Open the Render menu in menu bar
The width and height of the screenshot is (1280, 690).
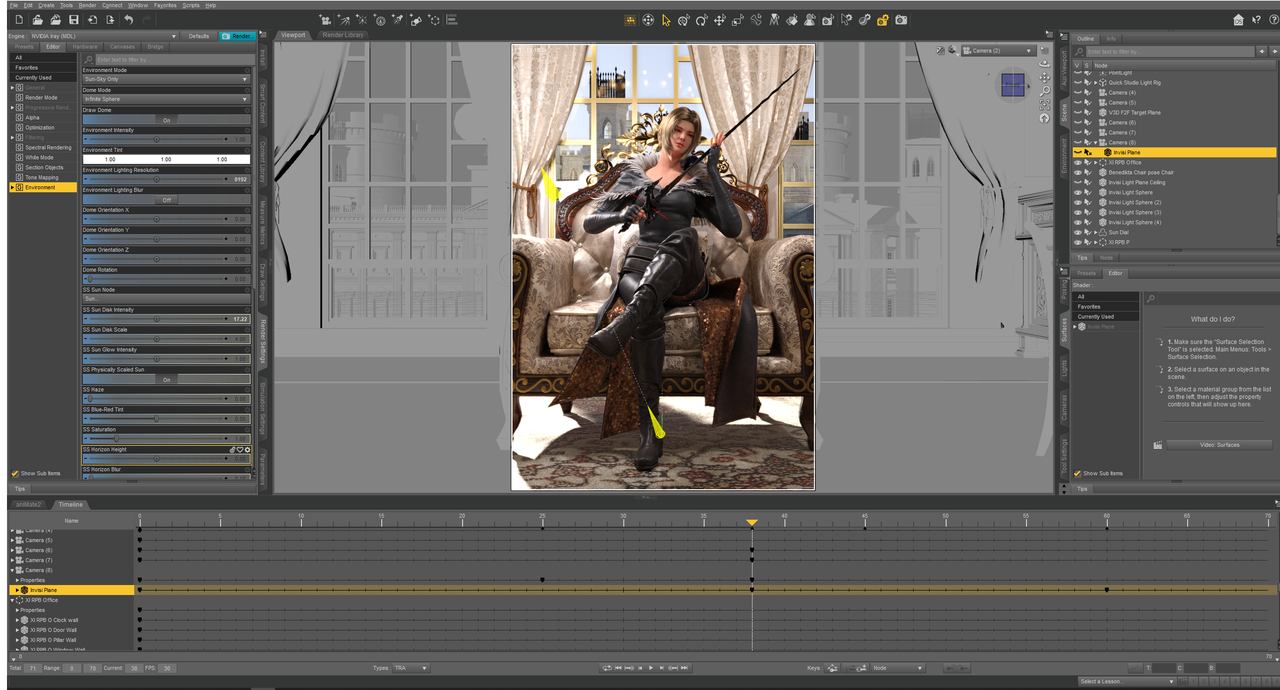pos(88,5)
